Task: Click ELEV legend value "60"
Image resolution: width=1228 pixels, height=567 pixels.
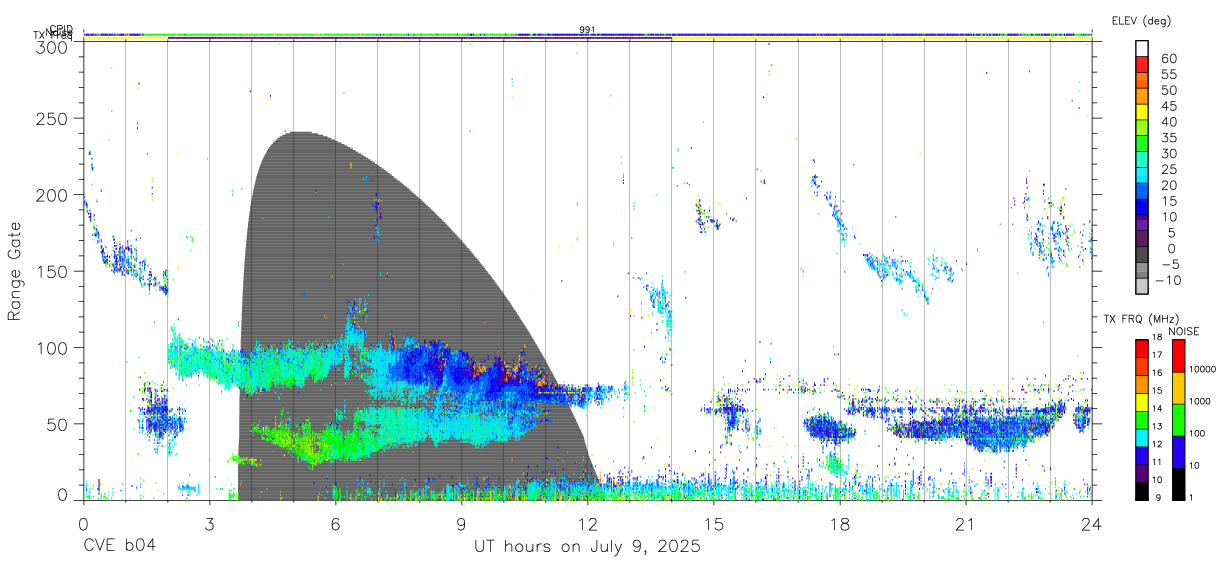Action: point(1168,59)
